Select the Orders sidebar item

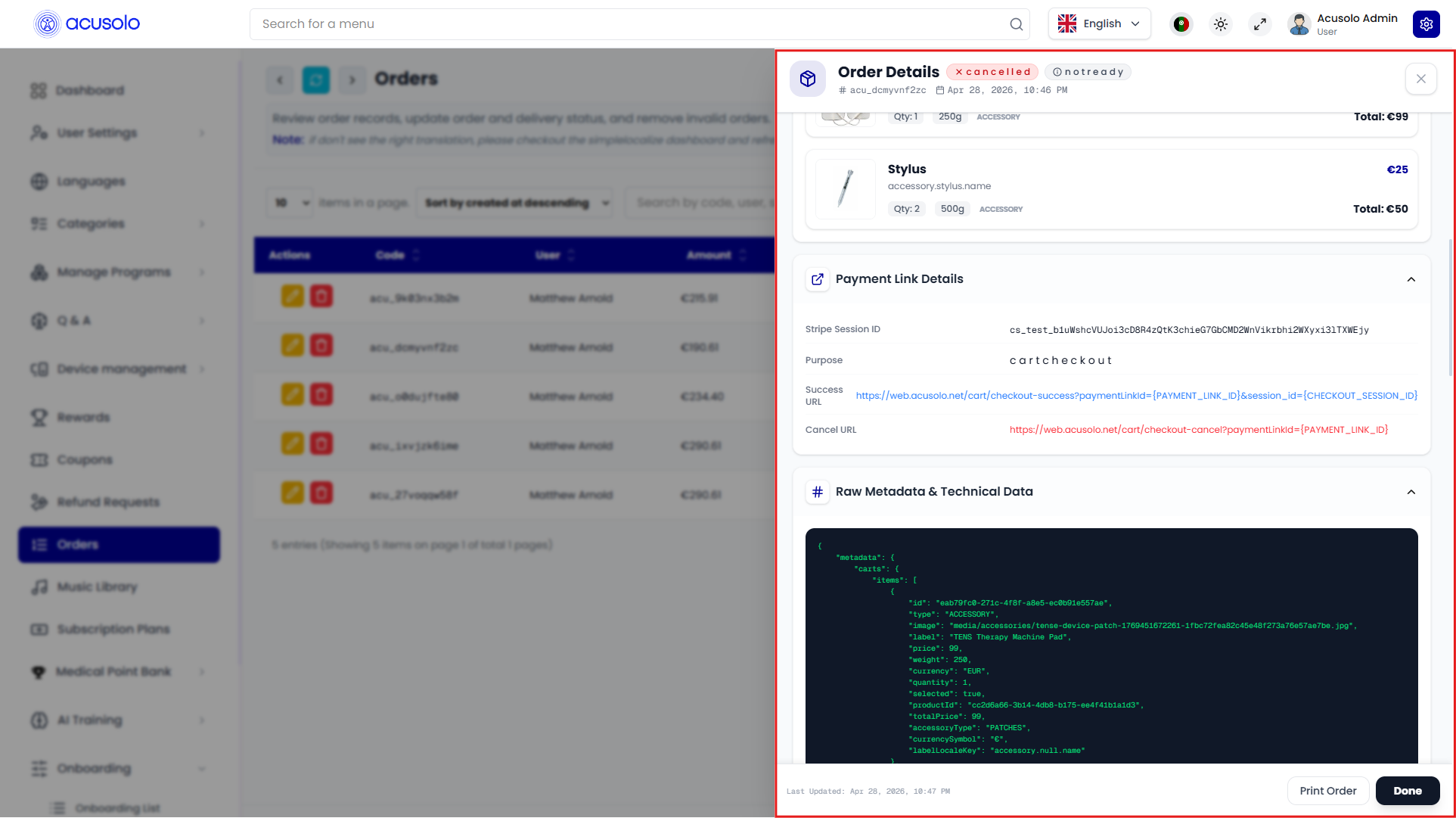coord(119,545)
